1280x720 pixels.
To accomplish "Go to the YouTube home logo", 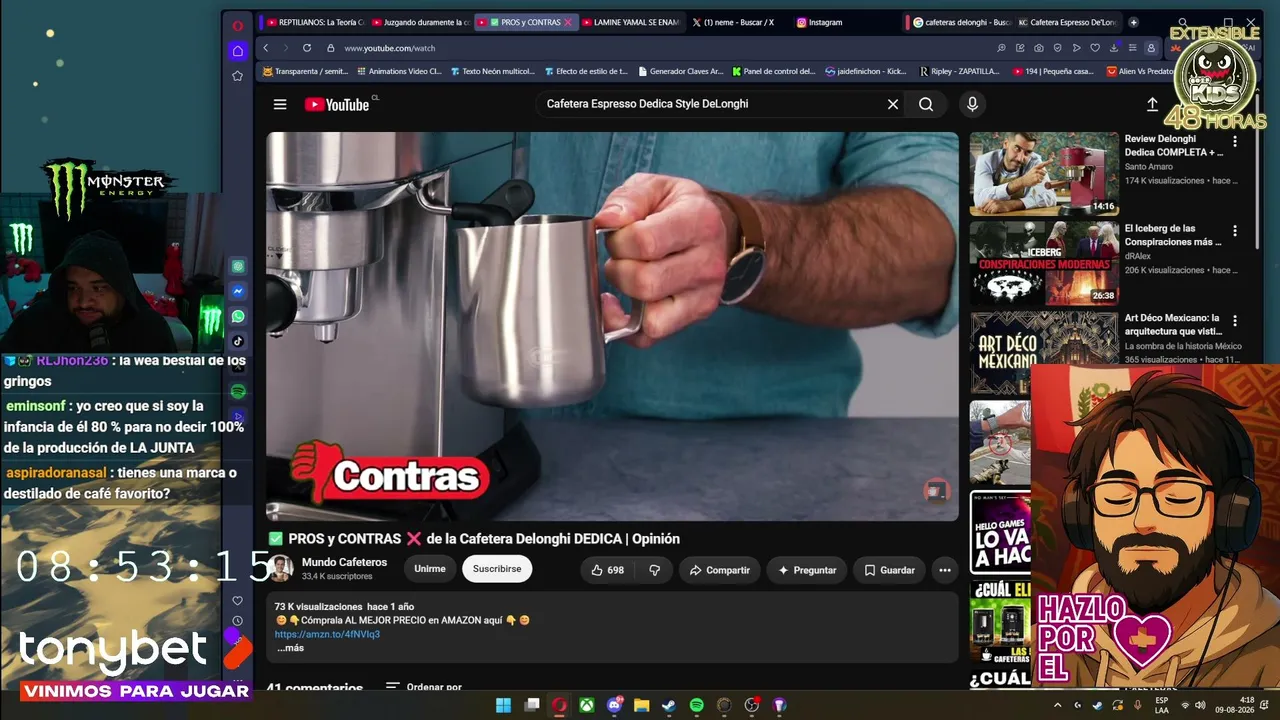I will (x=337, y=104).
